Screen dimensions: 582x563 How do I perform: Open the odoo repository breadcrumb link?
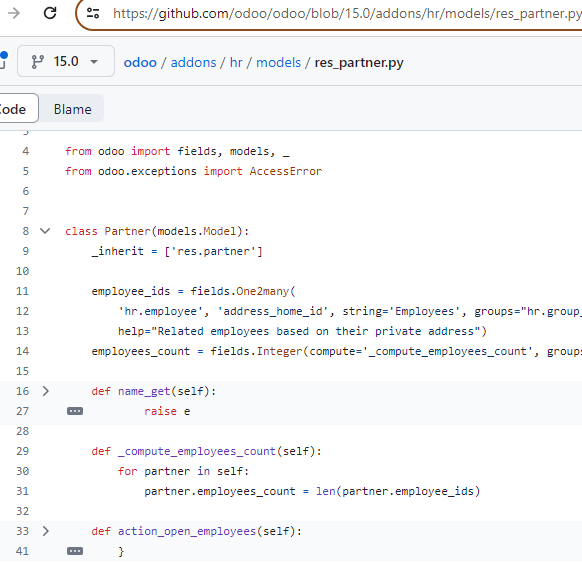click(x=140, y=62)
